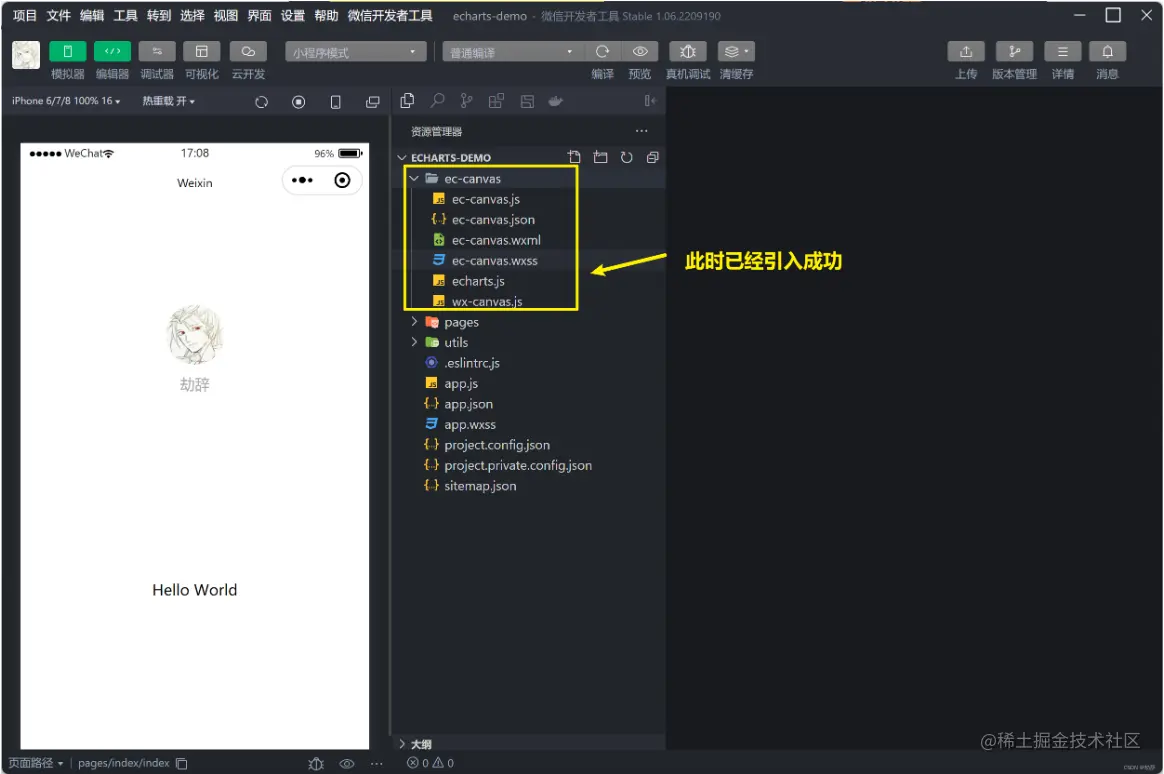The image size is (1164, 774).
Task: Open Version Management (版本管理)
Action: [1014, 51]
